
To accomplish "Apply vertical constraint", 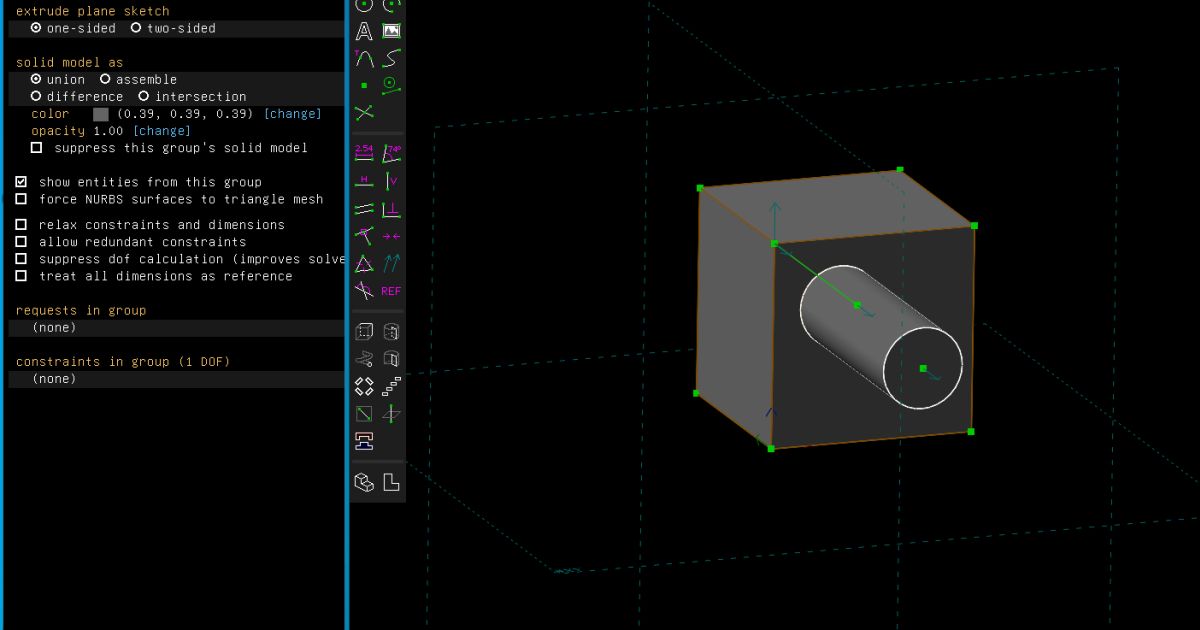I will pos(391,181).
